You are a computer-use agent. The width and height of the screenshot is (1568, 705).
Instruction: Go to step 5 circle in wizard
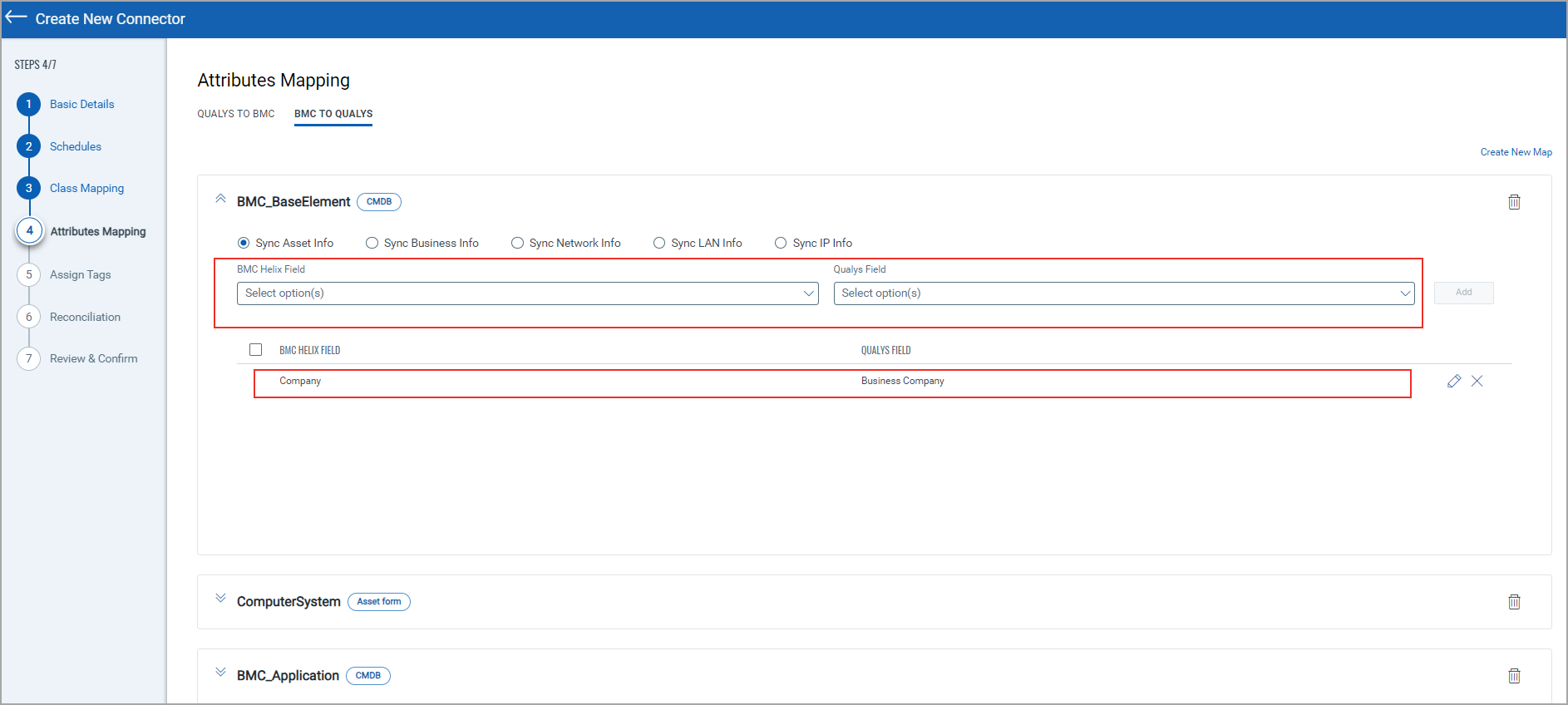[x=29, y=274]
